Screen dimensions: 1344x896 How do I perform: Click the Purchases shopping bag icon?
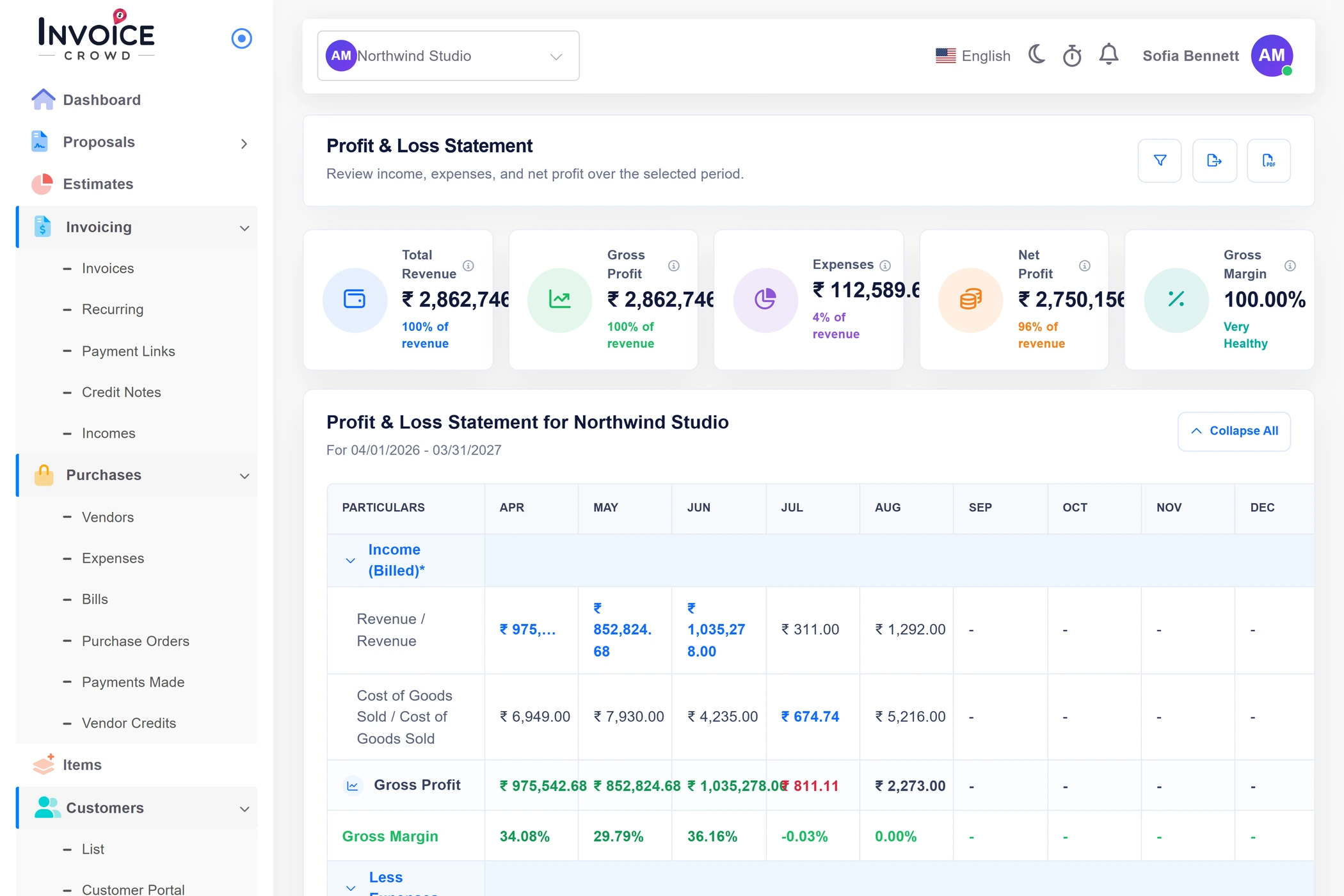tap(44, 475)
